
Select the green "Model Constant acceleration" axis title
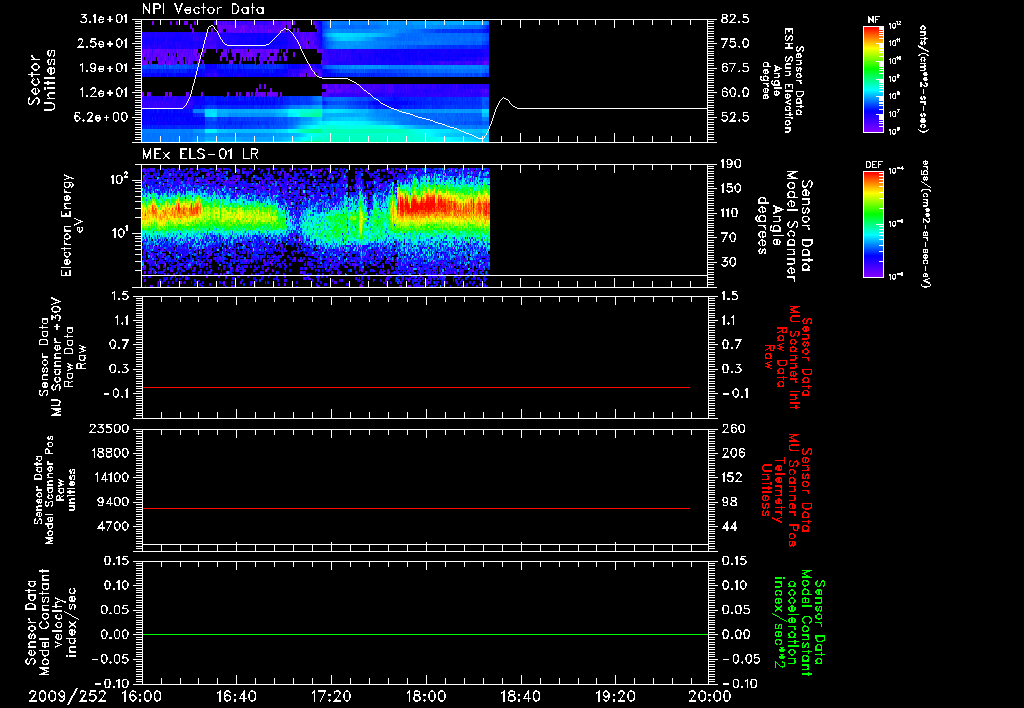(x=798, y=623)
